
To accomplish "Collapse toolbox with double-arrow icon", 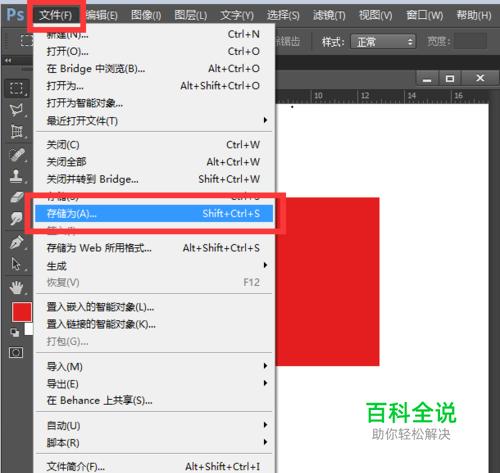I will [x=8, y=60].
